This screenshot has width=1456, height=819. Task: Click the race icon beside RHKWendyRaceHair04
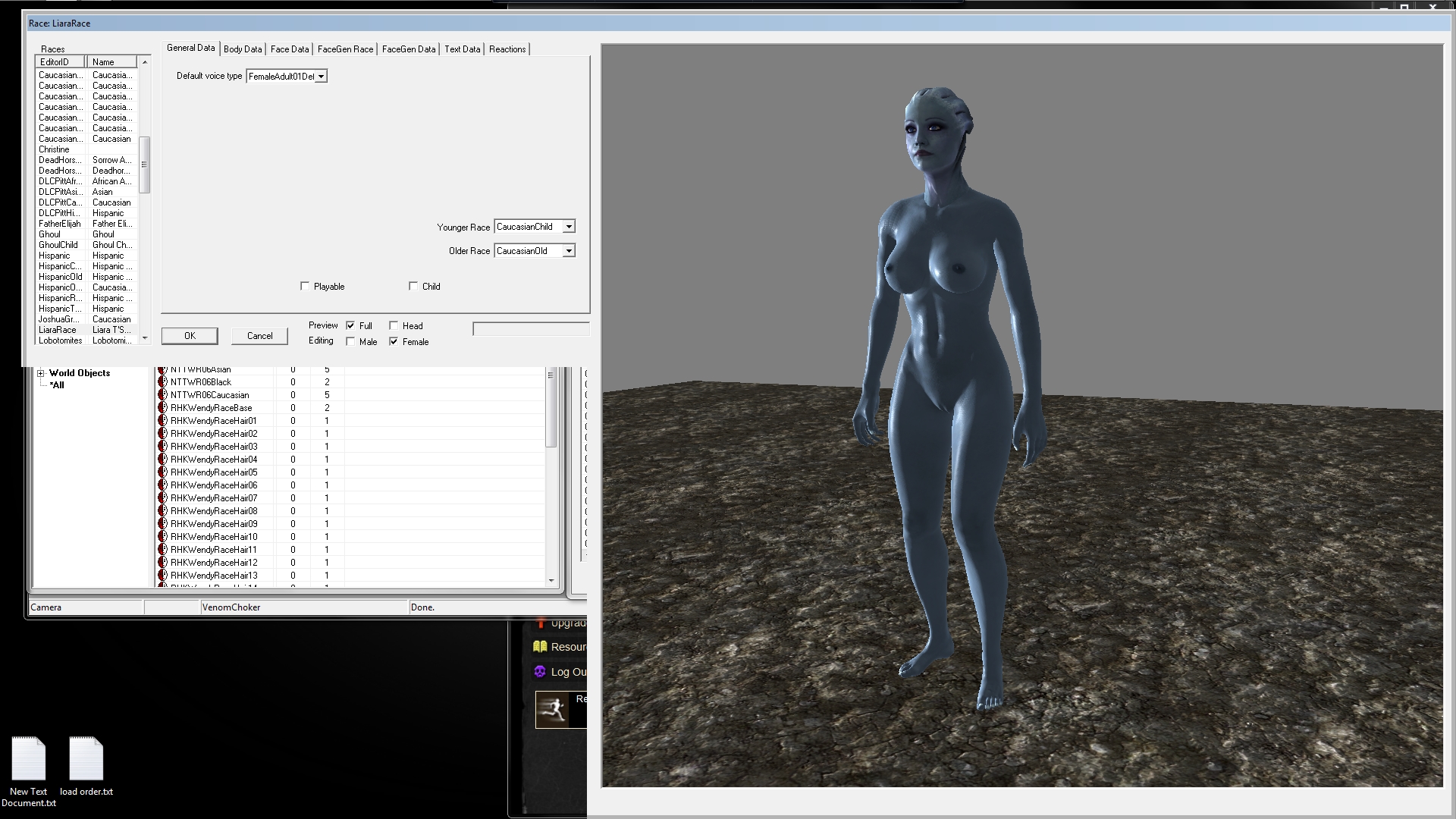[162, 460]
